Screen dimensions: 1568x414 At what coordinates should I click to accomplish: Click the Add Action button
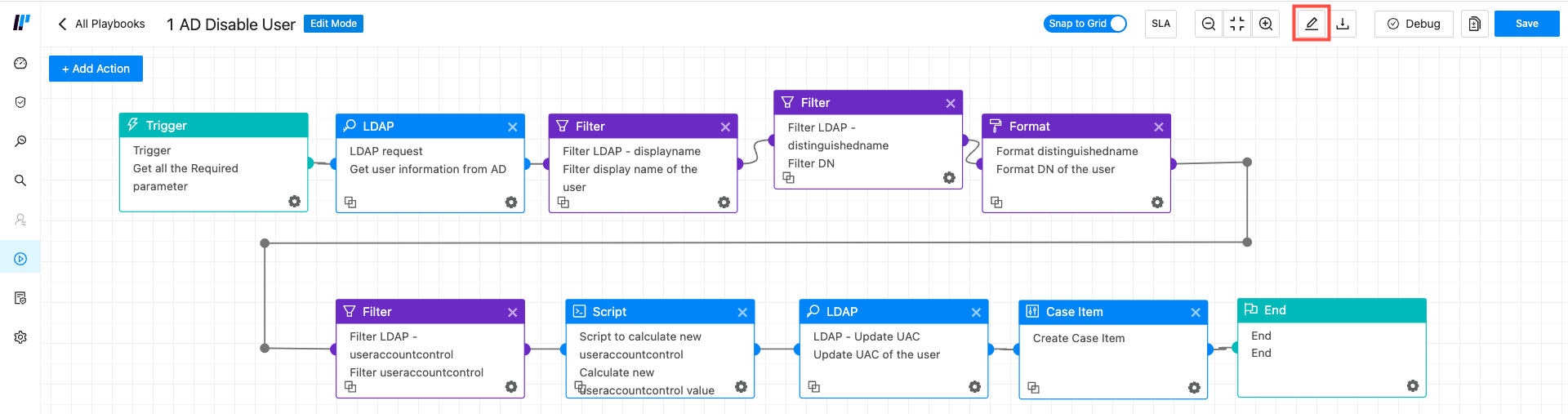pyautogui.click(x=96, y=69)
